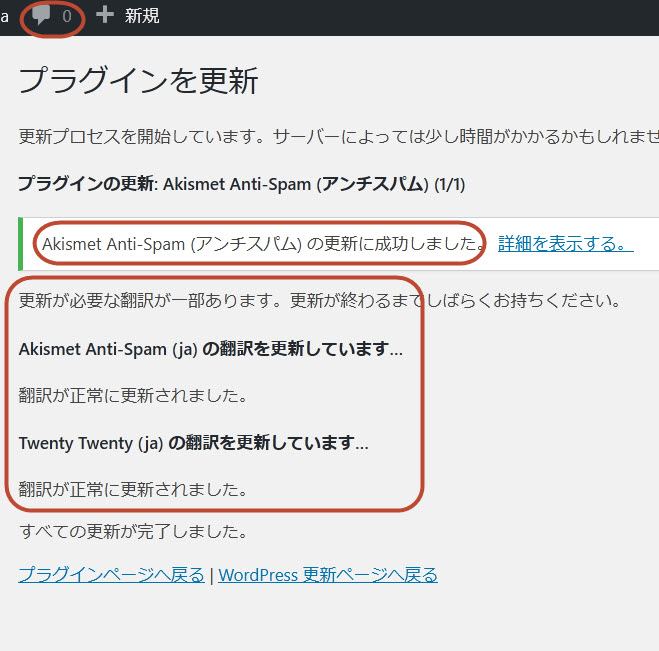Click the 詳細を表示する。 link
659x651 pixels.
566,244
